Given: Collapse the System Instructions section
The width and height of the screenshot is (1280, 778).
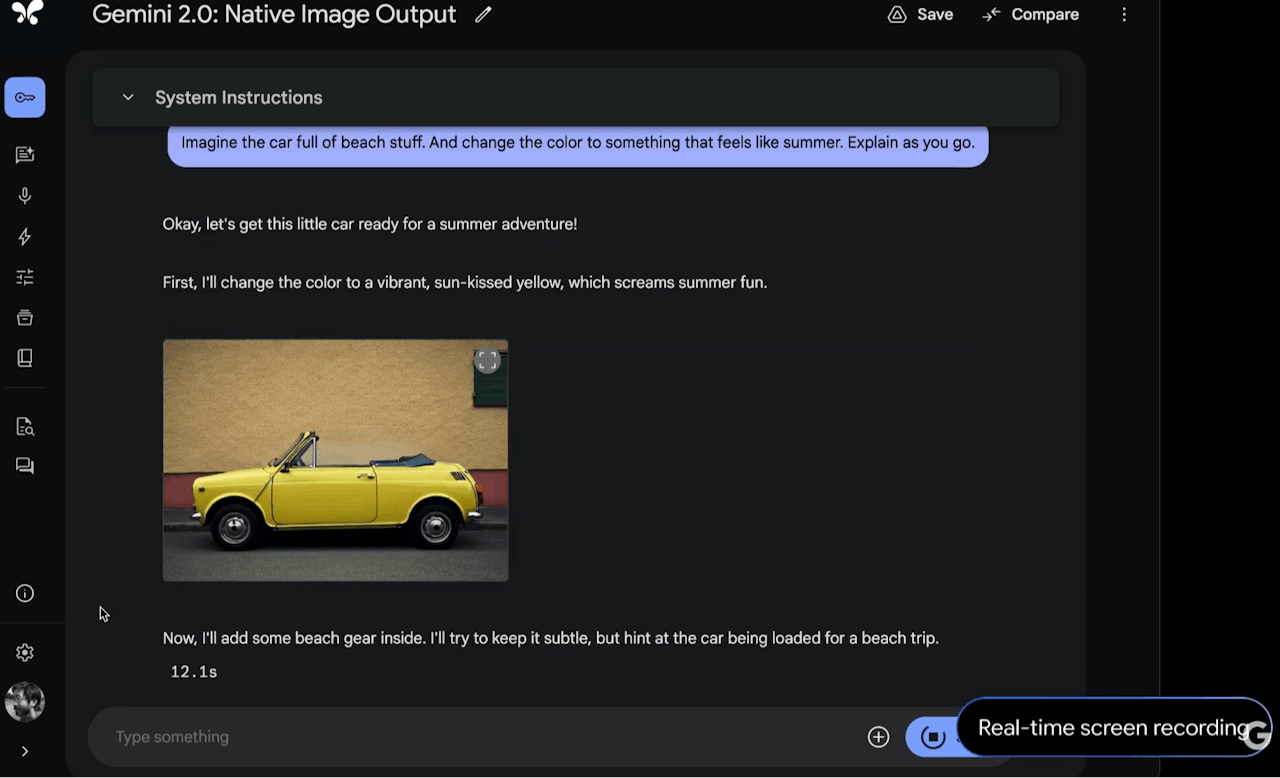Looking at the screenshot, I should tap(128, 98).
